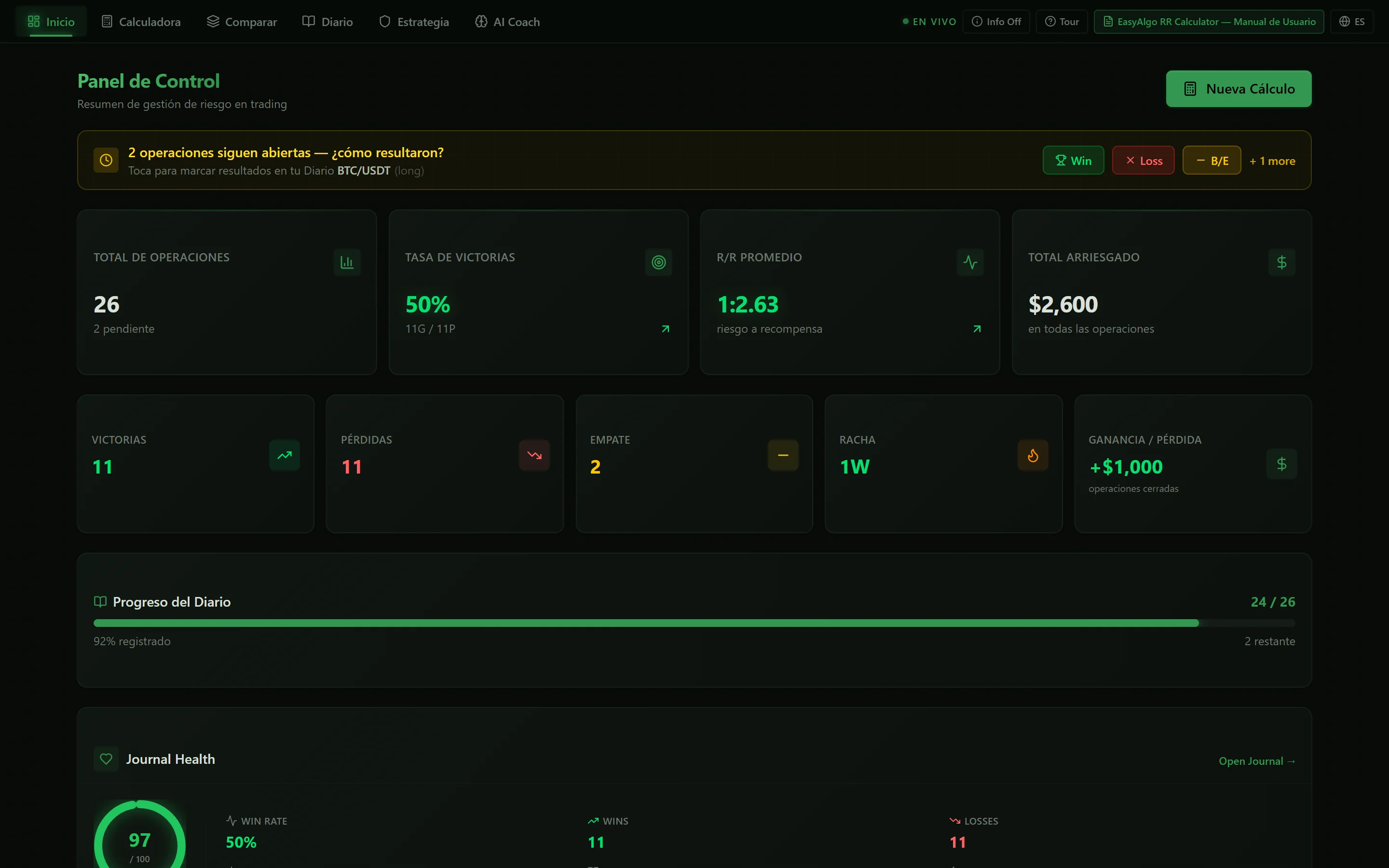The height and width of the screenshot is (868, 1389).
Task: Click the target icon in Tasa de Victorias
Action: point(659,262)
